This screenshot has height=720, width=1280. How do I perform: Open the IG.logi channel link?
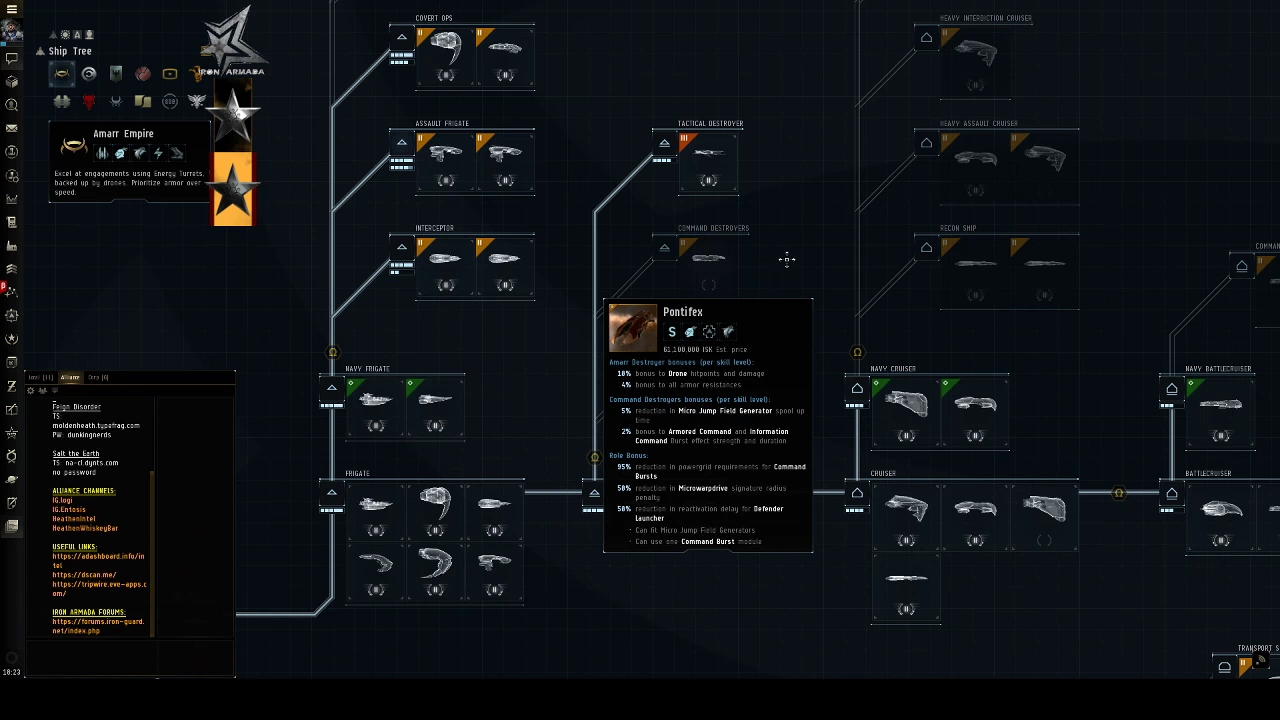(x=62, y=500)
